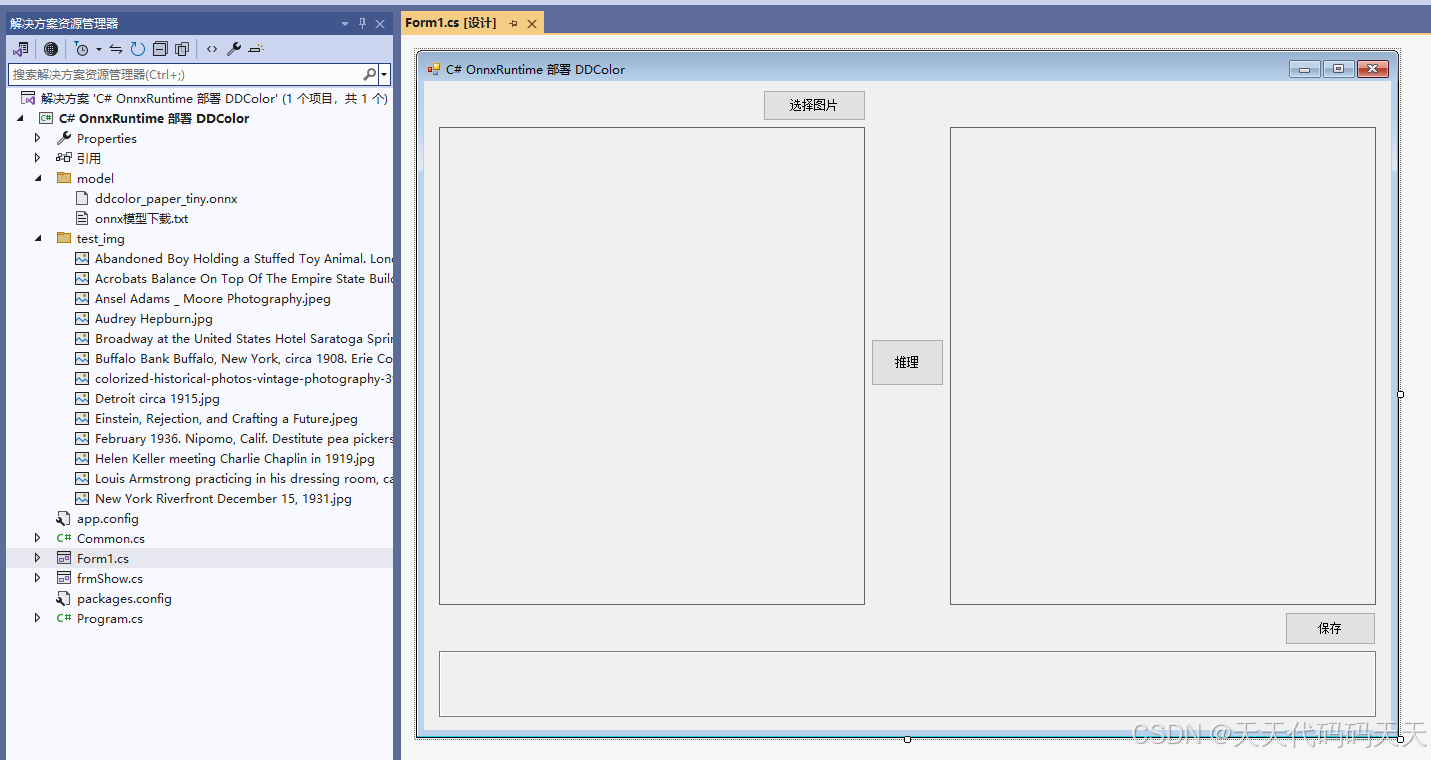The width and height of the screenshot is (1431, 760).
Task: Open Properties via the wrench icon
Action: coord(234,49)
